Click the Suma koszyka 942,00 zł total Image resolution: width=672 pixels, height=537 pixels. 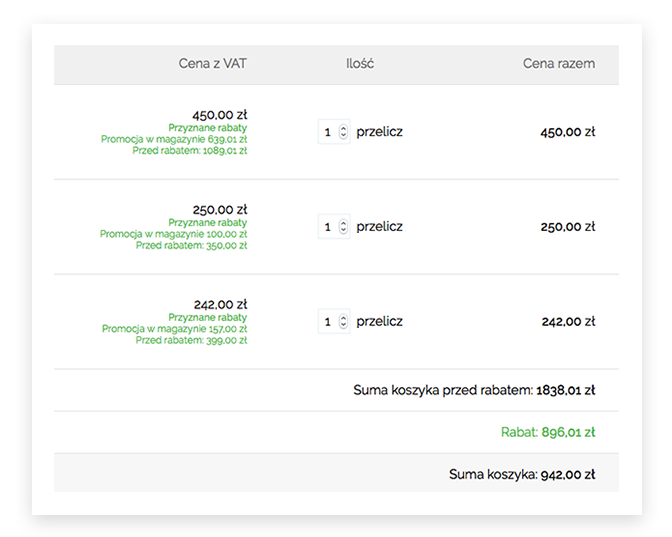click(x=522, y=474)
